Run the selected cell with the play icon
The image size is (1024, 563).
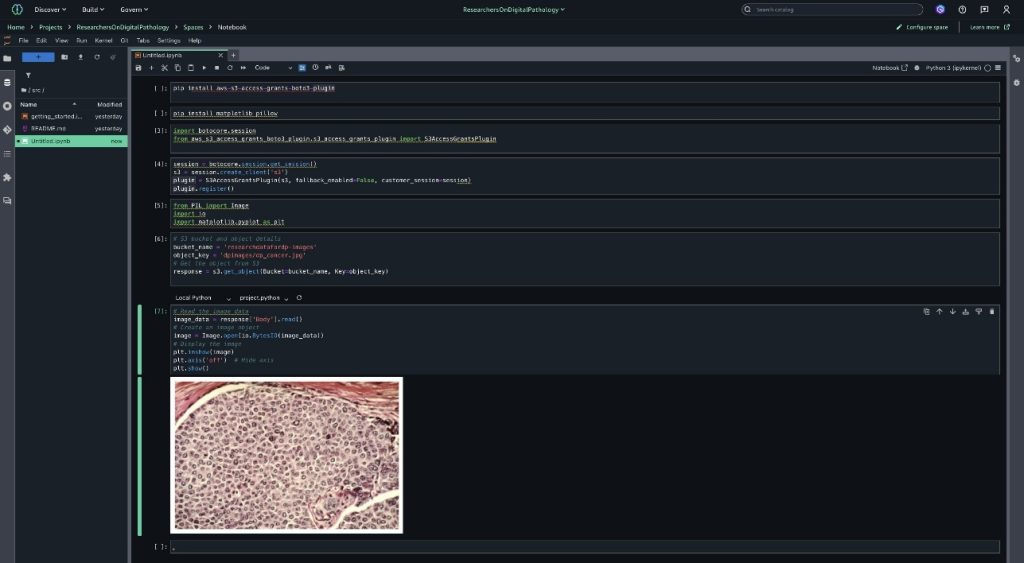pos(204,68)
